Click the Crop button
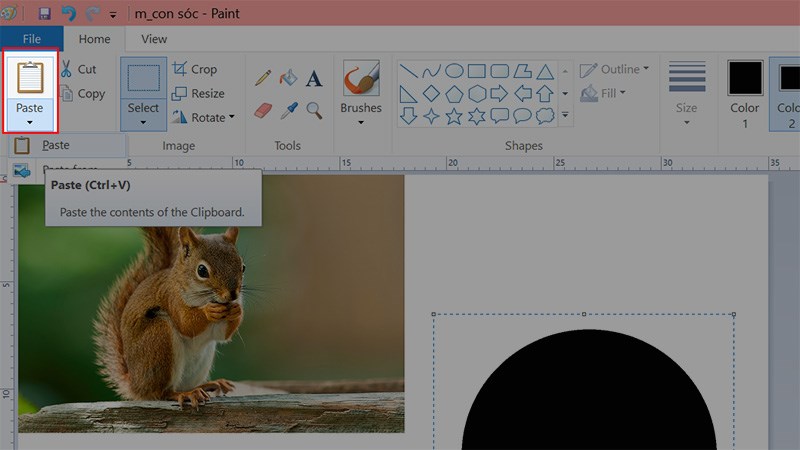This screenshot has width=800, height=450. coord(194,69)
